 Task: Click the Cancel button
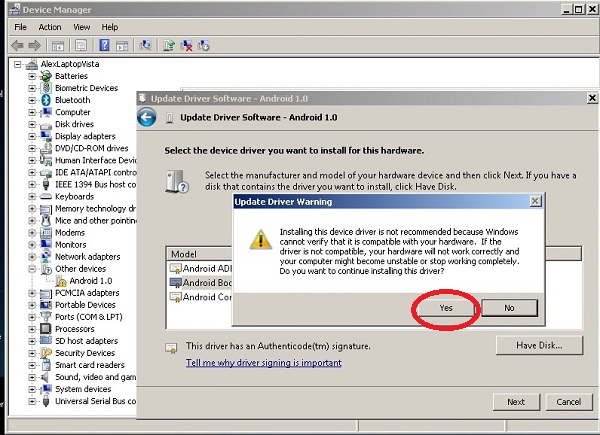[x=569, y=402]
